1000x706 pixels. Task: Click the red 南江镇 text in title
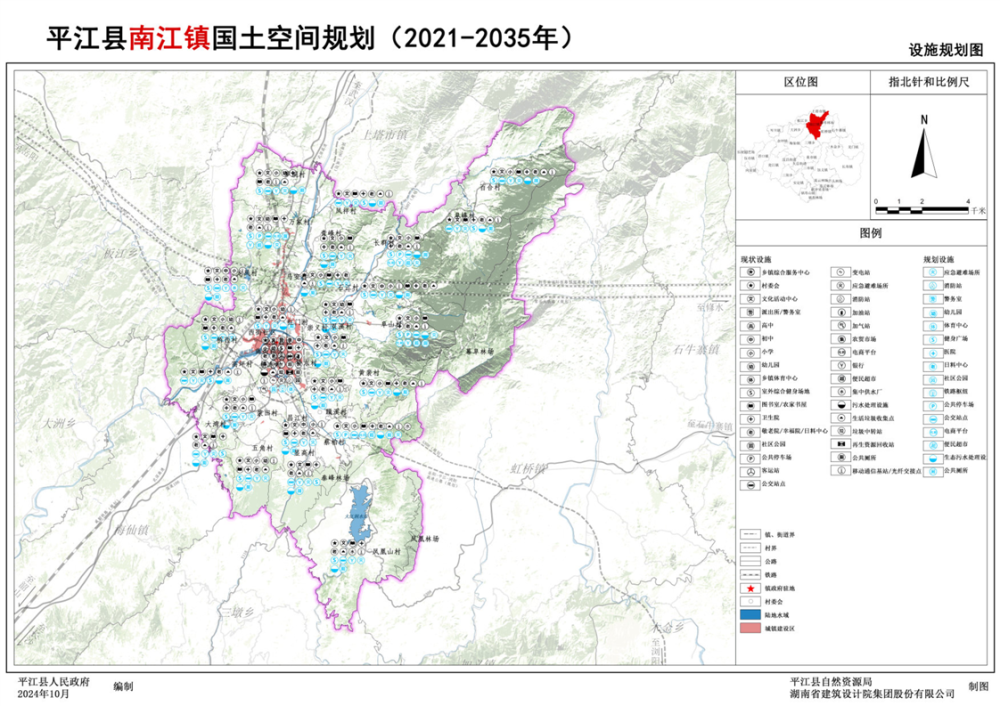167,36
